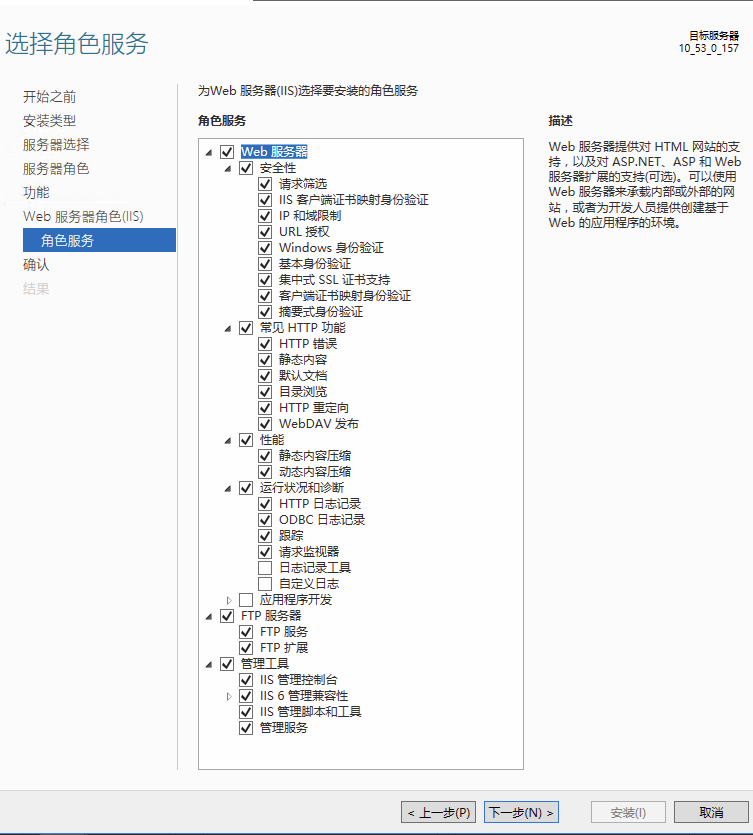Go to 服务器角色 wizard step

[56, 169]
